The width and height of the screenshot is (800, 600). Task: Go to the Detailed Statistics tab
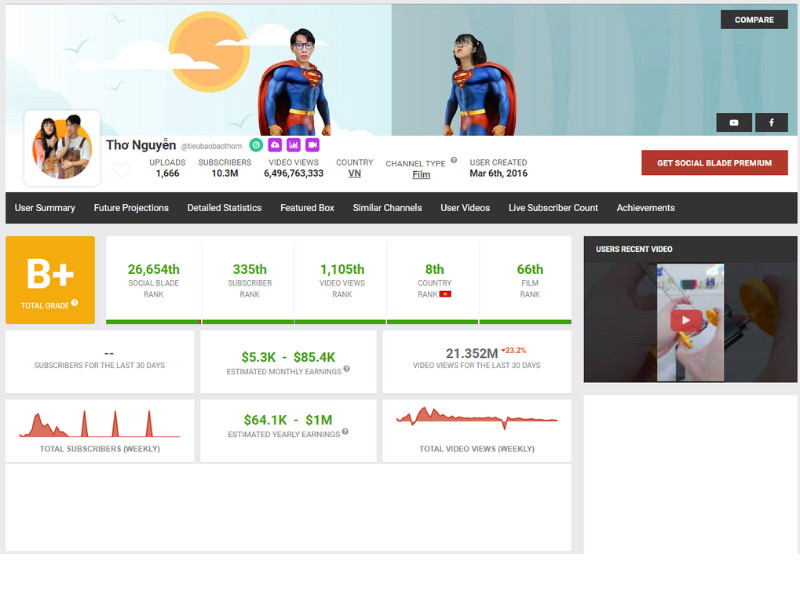224,208
